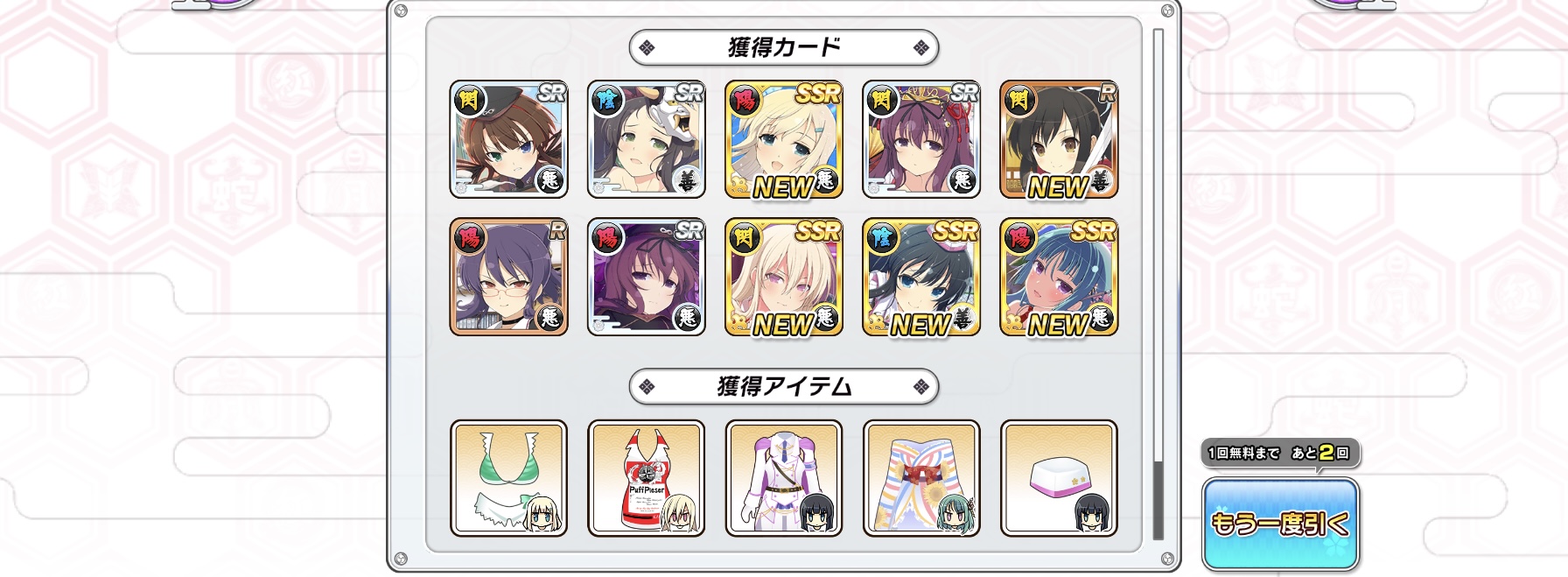Click the 獲得アイテム section header
1568x577 pixels.
click(x=784, y=386)
